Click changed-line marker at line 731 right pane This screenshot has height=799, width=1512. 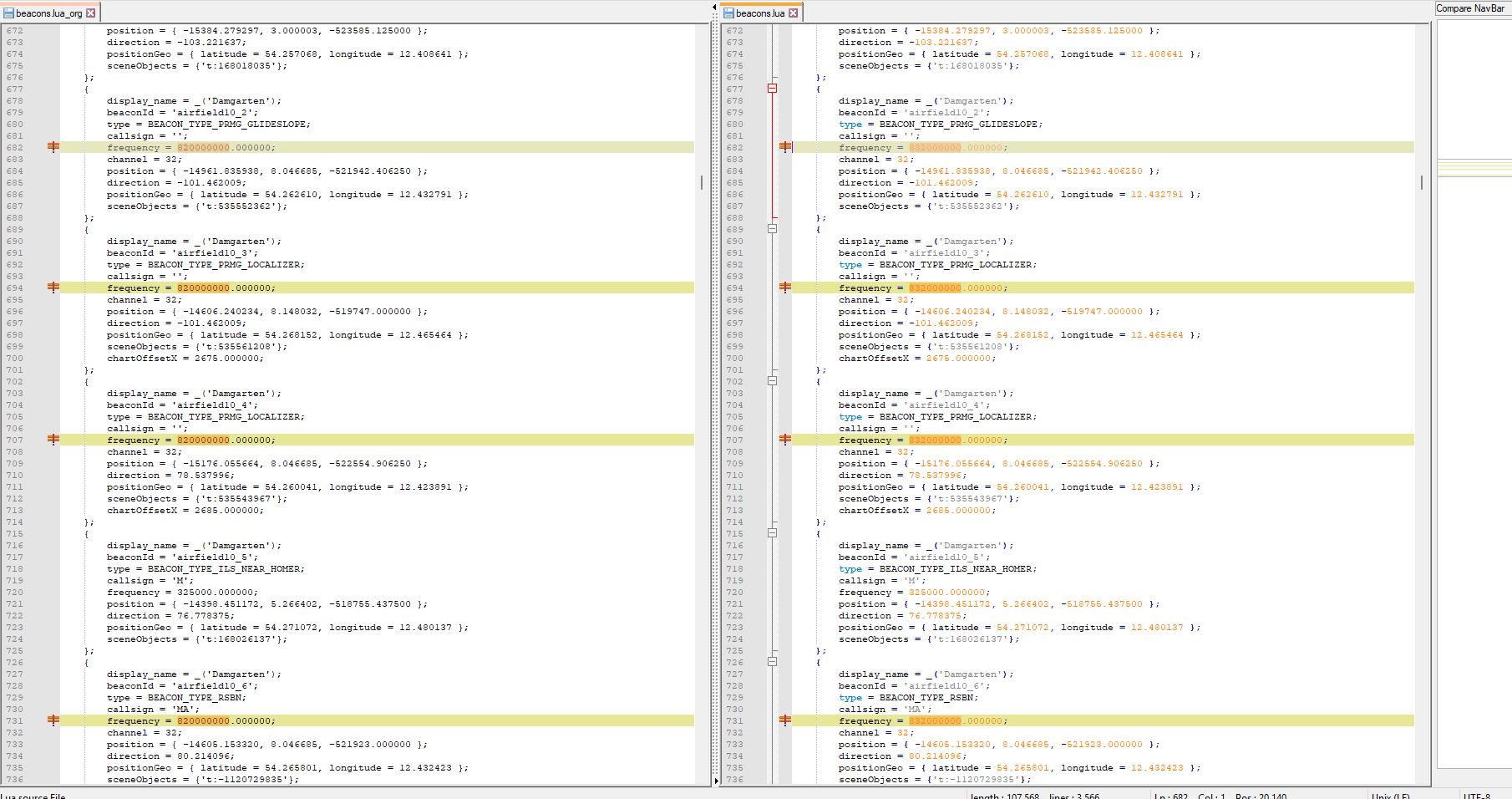[x=785, y=720]
